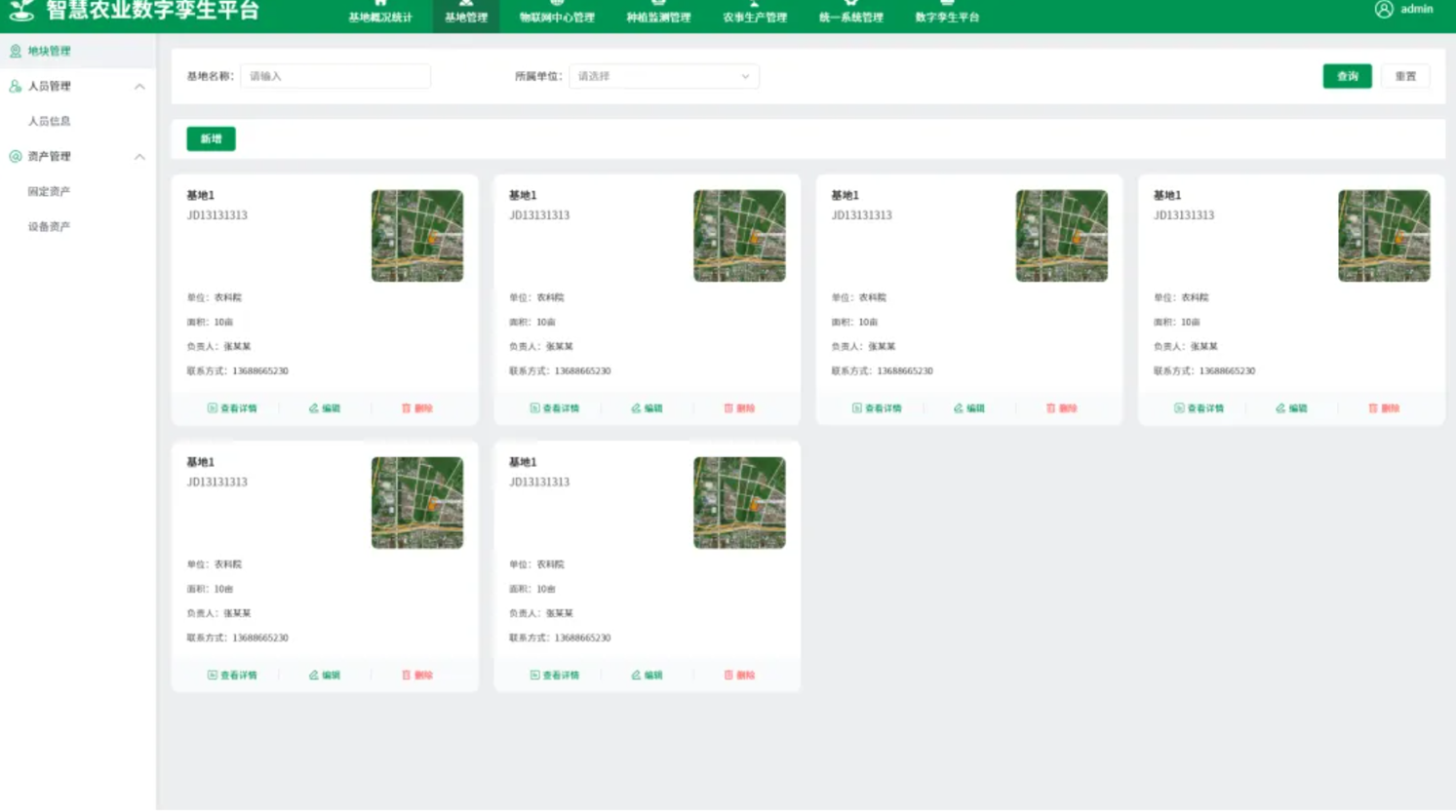Click the trash icon on second top-row card
The image size is (1456, 812).
[x=728, y=408]
